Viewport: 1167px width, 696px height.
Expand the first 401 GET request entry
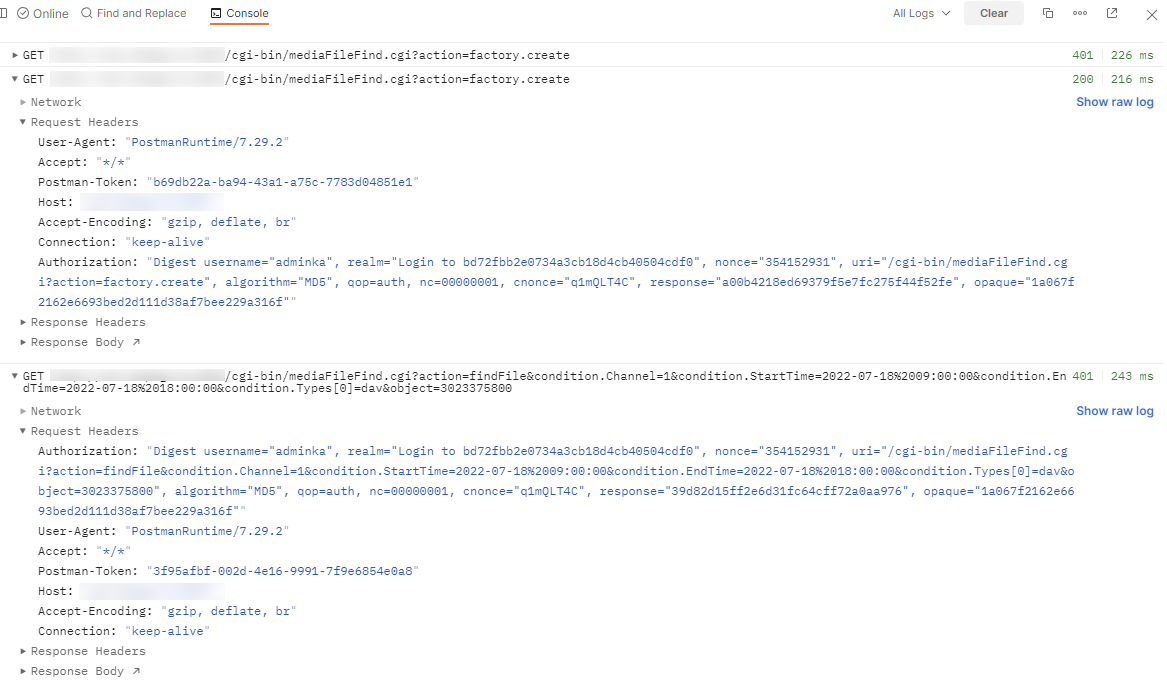pyautogui.click(x=15, y=55)
